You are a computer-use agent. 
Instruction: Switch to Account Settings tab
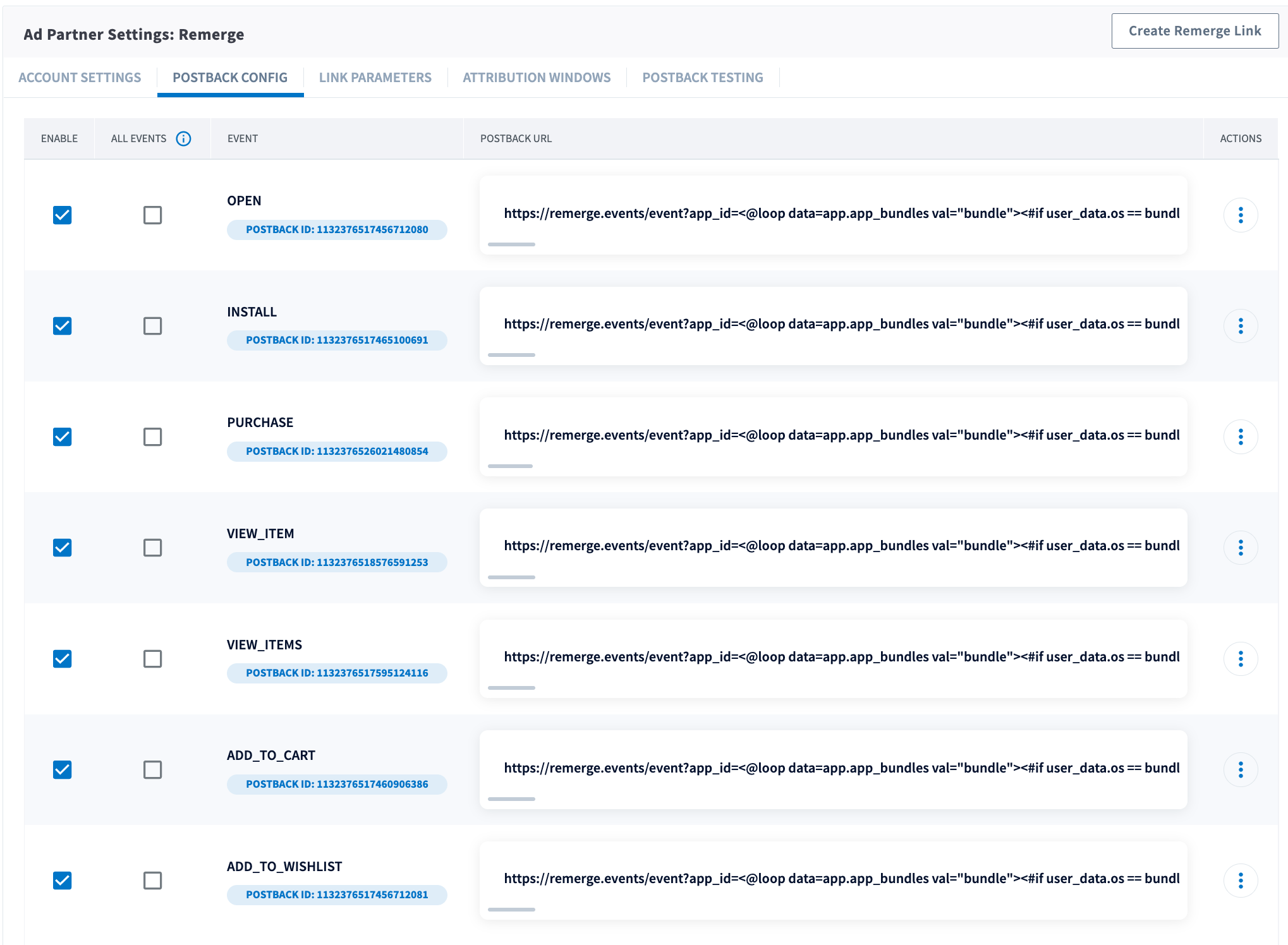[80, 78]
